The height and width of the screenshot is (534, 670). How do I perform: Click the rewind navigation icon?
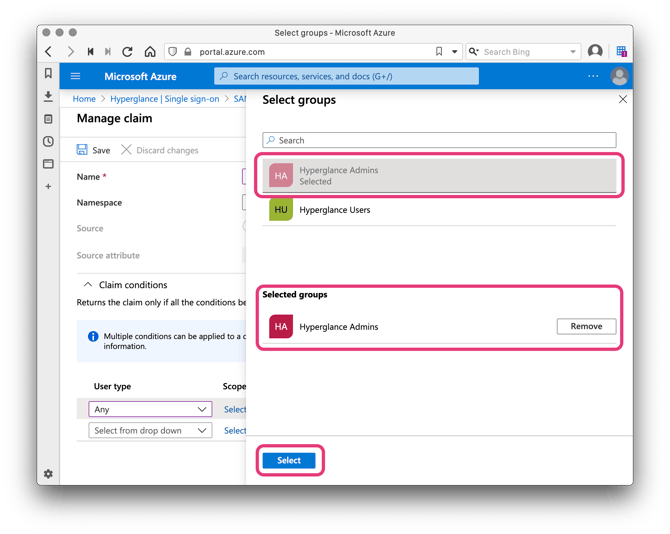pyautogui.click(x=90, y=52)
